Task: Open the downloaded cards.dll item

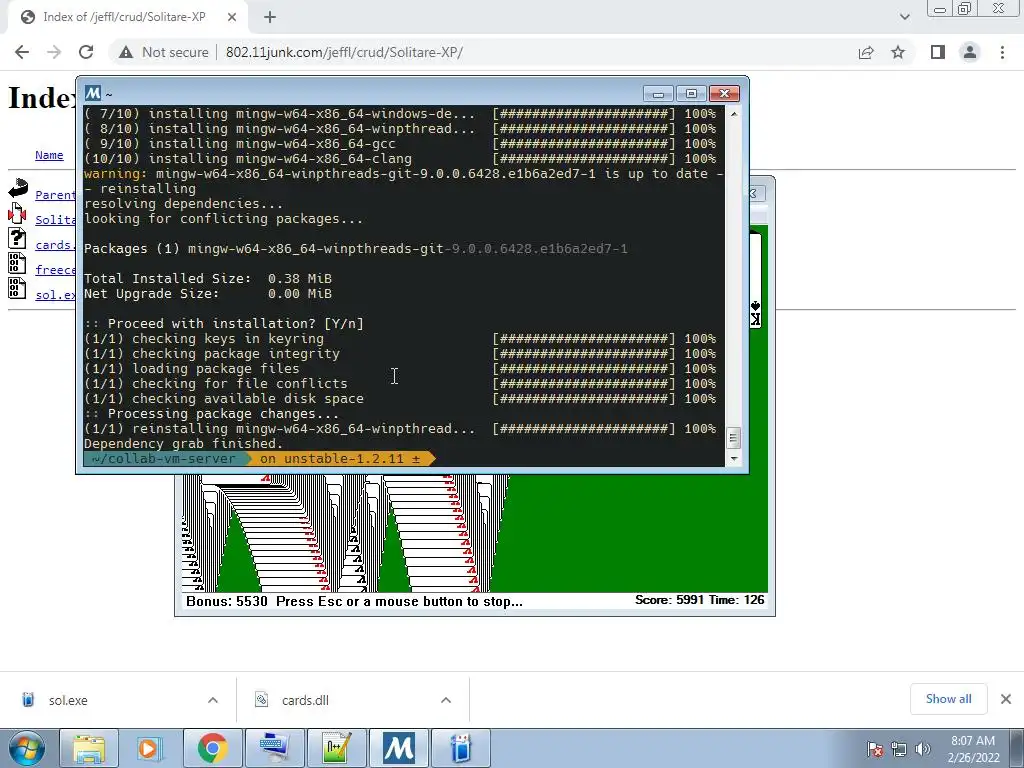Action: (305, 700)
